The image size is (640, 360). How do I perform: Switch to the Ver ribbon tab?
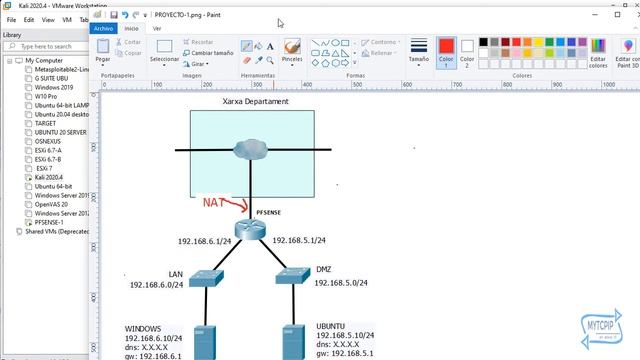tap(157, 29)
